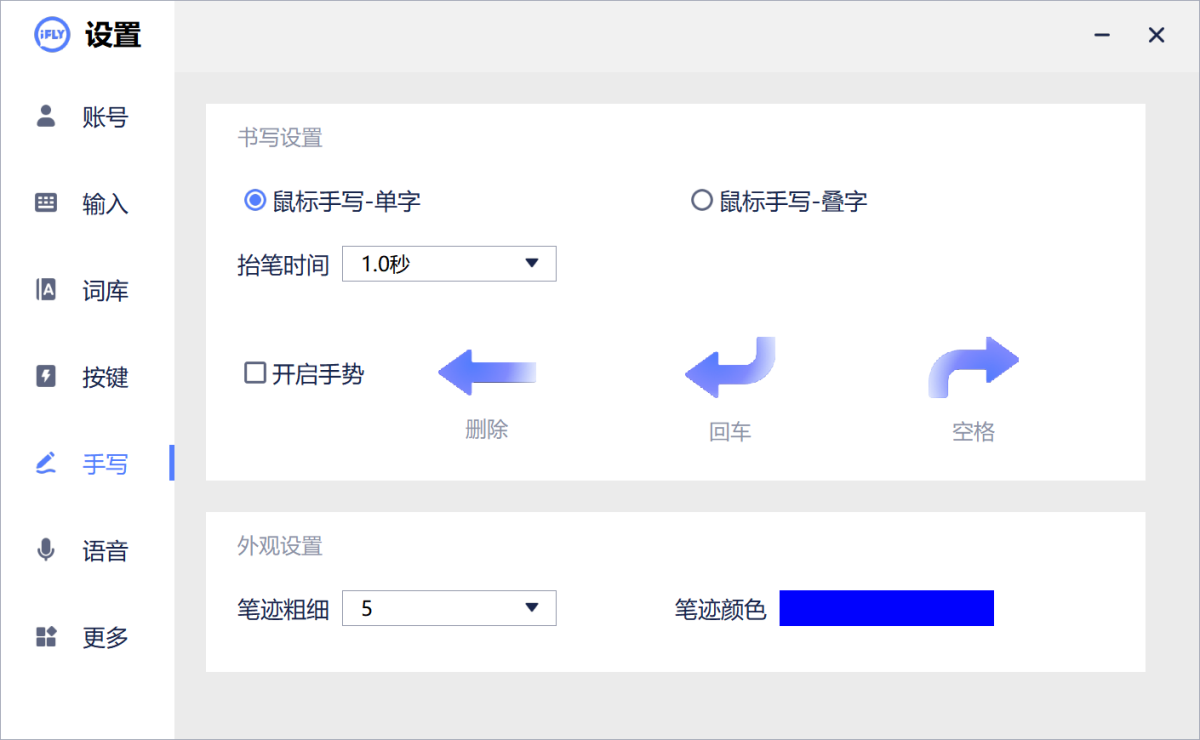
Task: Open the 输入 input settings icon
Action: [x=46, y=203]
